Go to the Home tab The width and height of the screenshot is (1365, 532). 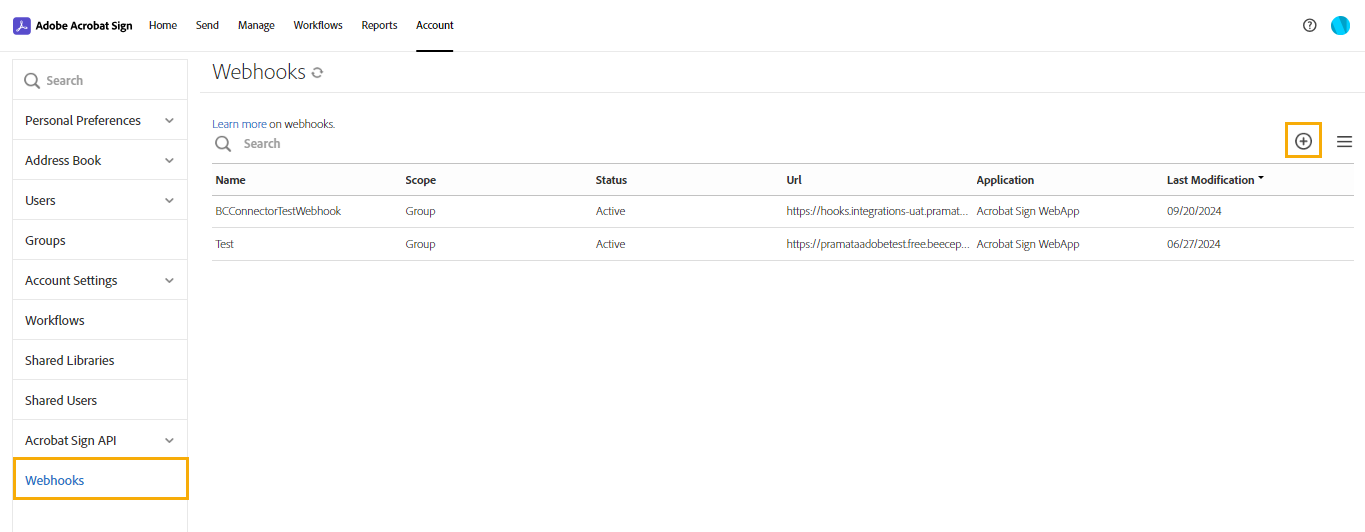[x=163, y=26]
